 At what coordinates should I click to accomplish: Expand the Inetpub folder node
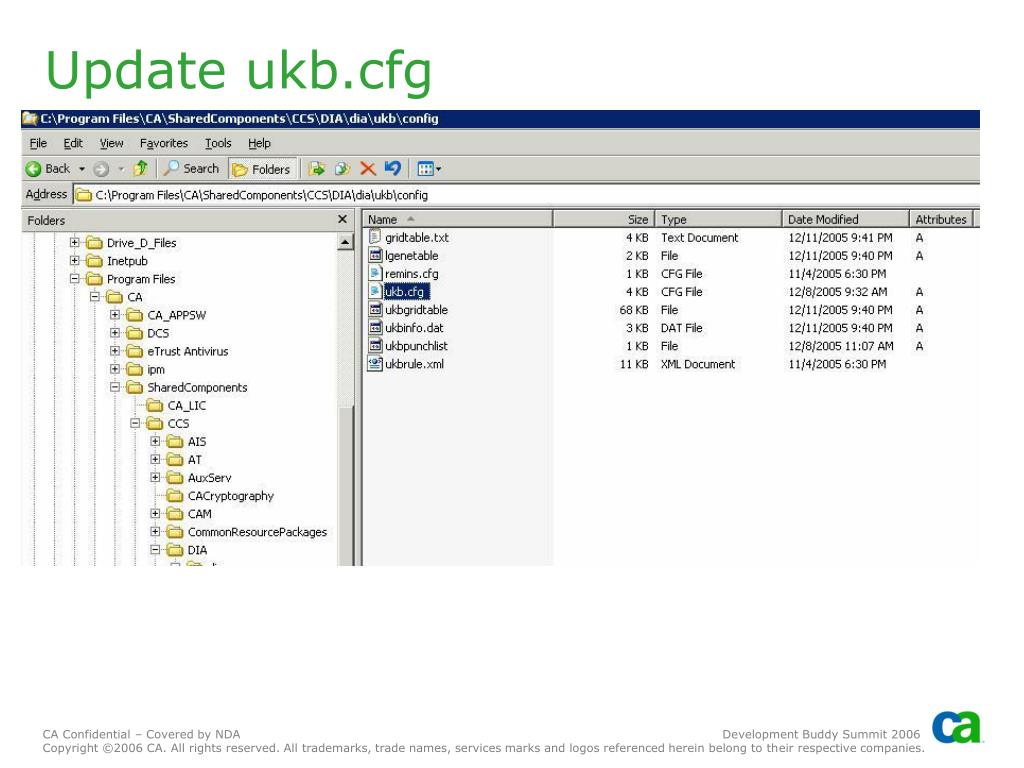(x=74, y=261)
